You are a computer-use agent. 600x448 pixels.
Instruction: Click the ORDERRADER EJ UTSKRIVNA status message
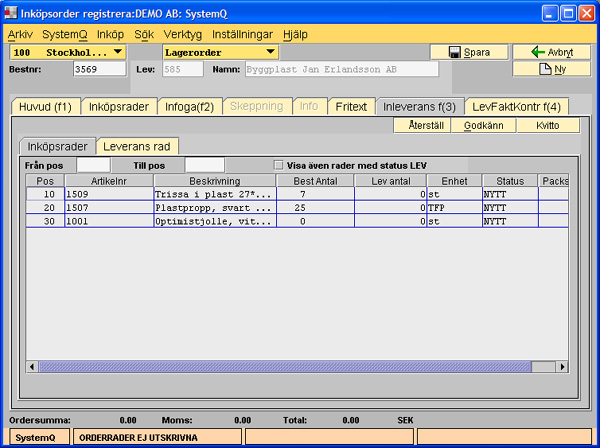coord(157,438)
